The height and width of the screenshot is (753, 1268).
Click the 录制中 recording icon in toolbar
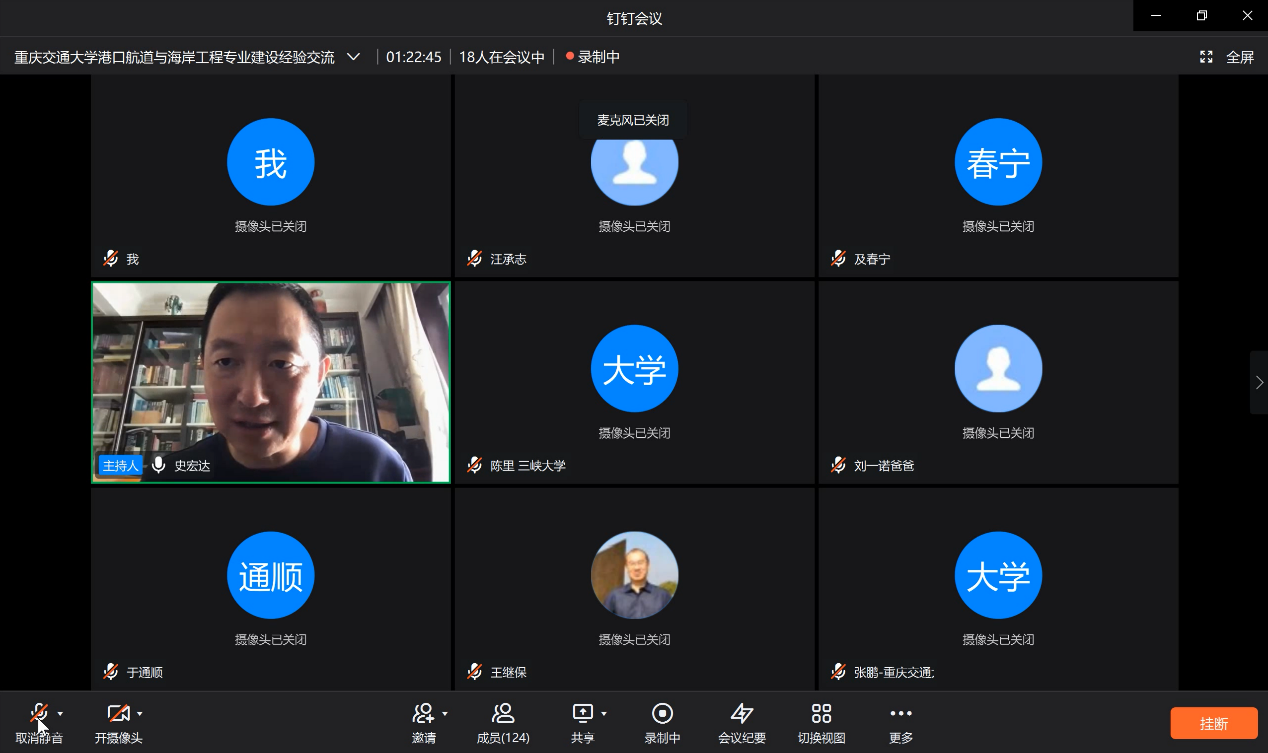[x=662, y=714]
